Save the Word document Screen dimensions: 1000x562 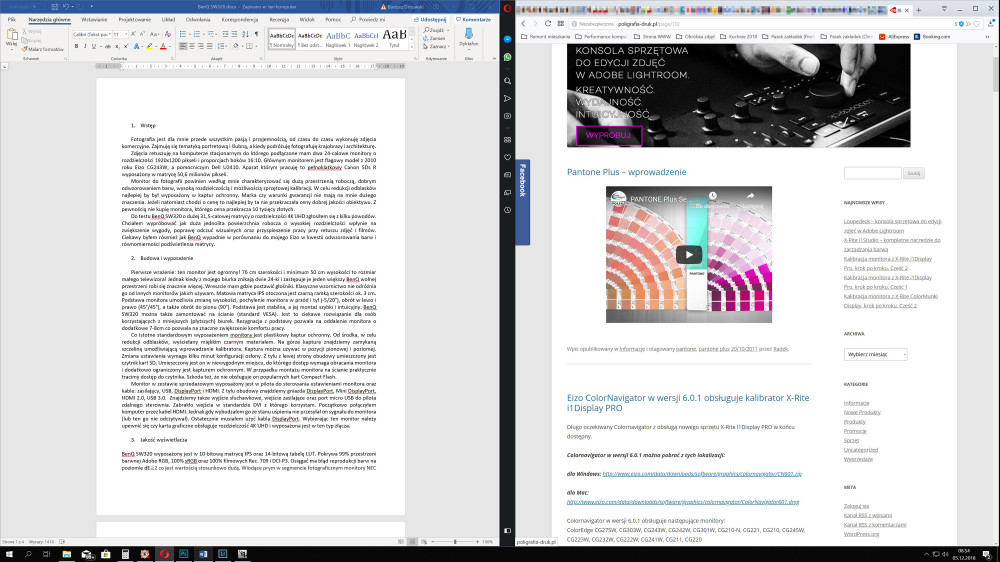point(55,7)
